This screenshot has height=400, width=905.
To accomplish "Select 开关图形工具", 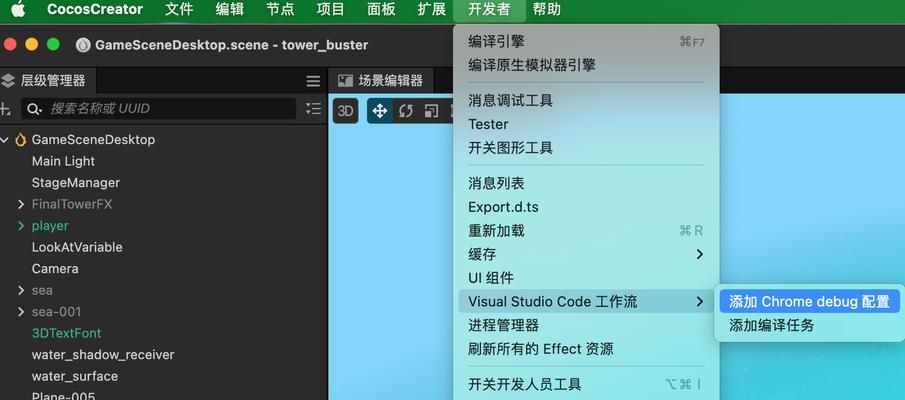I will click(586, 148).
